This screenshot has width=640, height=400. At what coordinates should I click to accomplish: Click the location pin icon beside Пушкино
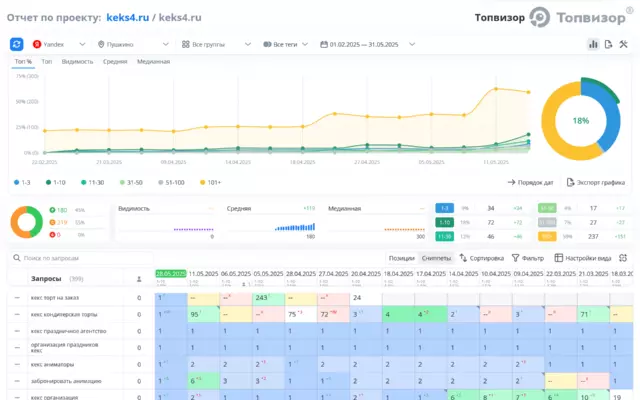101,44
